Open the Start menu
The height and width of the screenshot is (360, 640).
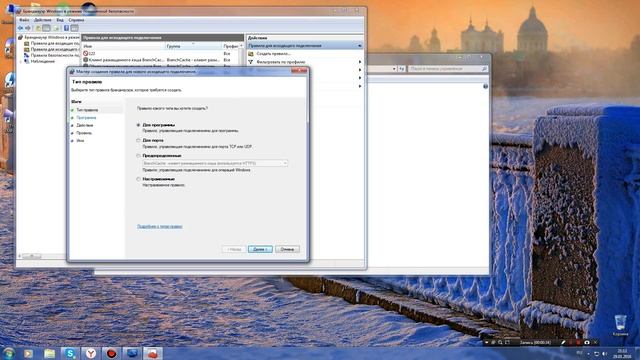(x=9, y=353)
